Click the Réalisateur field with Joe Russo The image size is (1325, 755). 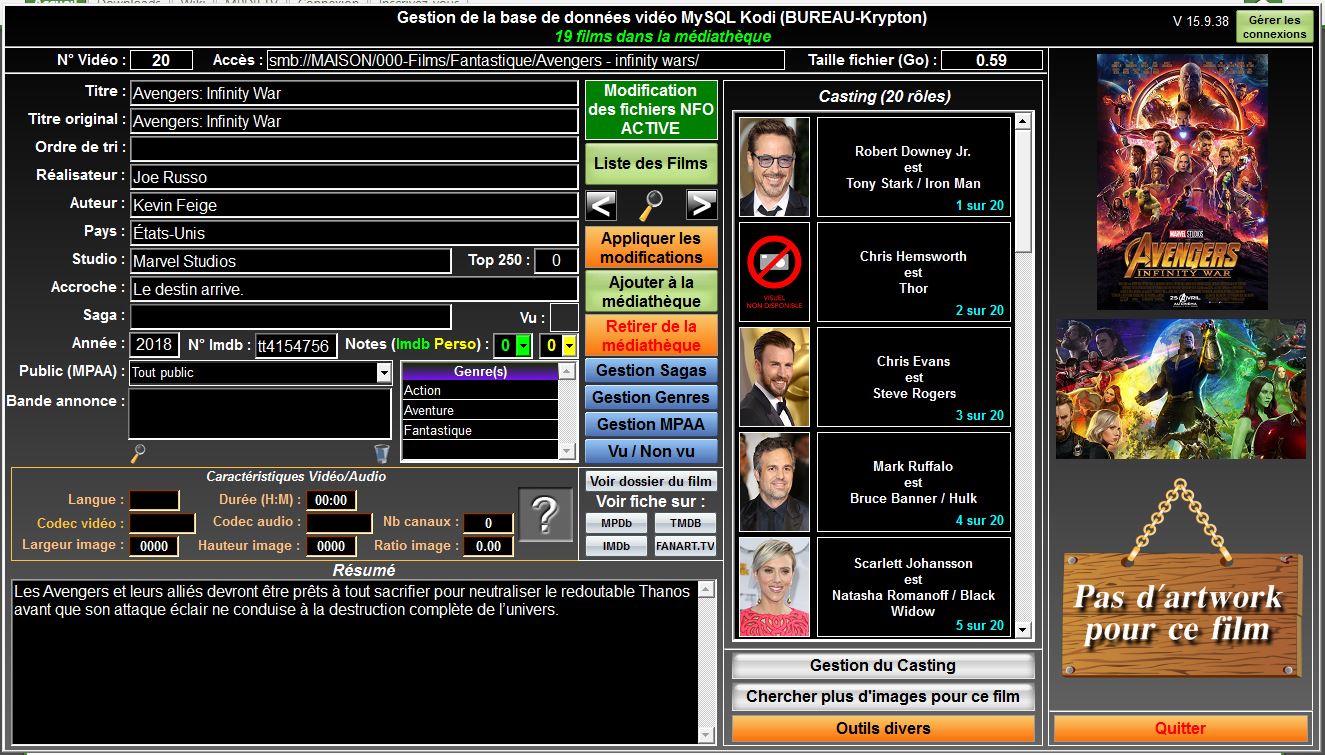[x=354, y=177]
